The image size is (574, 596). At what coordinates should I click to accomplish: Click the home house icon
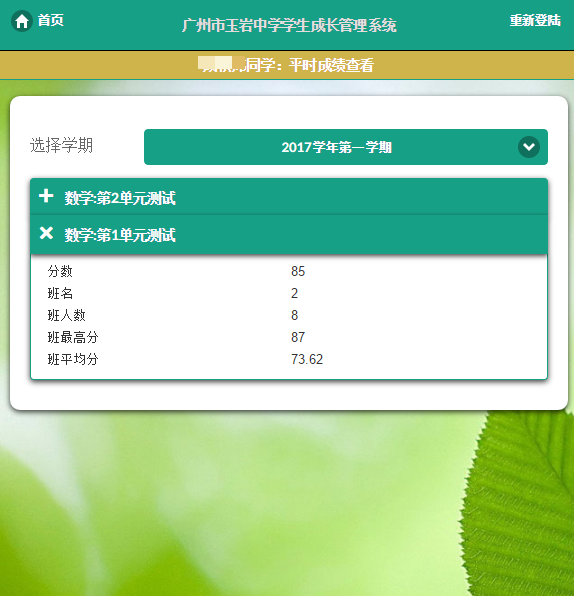pos(22,21)
